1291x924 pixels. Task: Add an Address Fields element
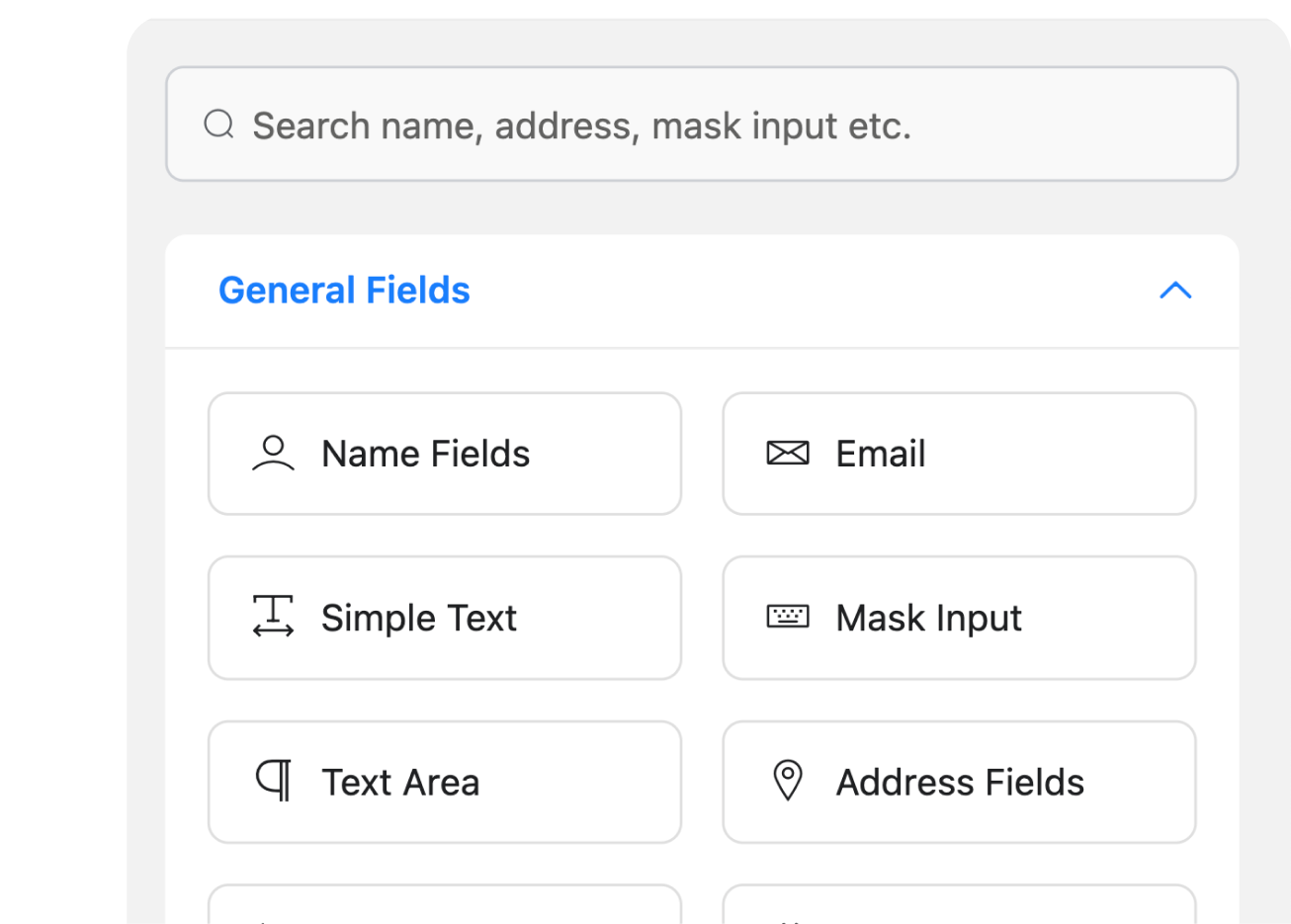[958, 782]
